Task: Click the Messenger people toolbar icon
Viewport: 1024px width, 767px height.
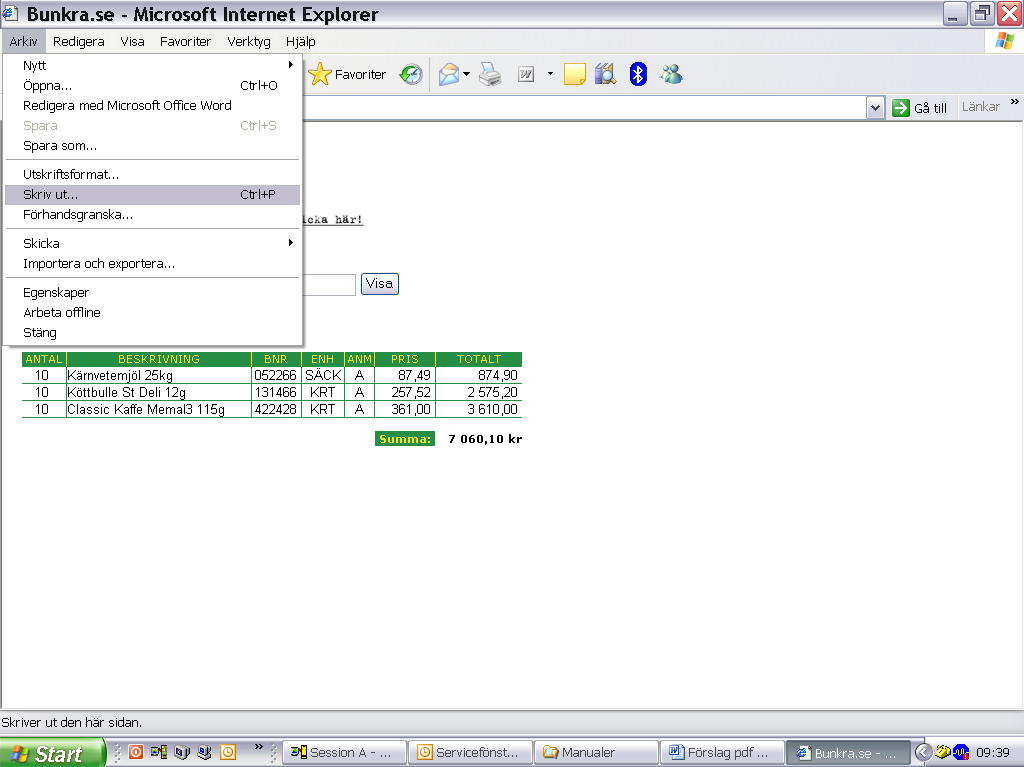Action: pos(671,74)
